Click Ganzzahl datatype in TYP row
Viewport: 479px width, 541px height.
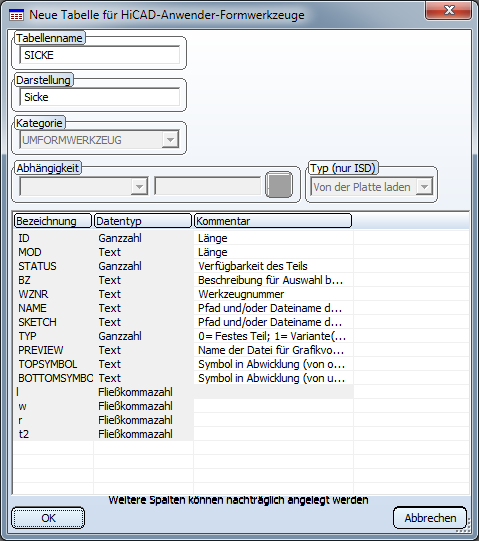pyautogui.click(x=120, y=336)
